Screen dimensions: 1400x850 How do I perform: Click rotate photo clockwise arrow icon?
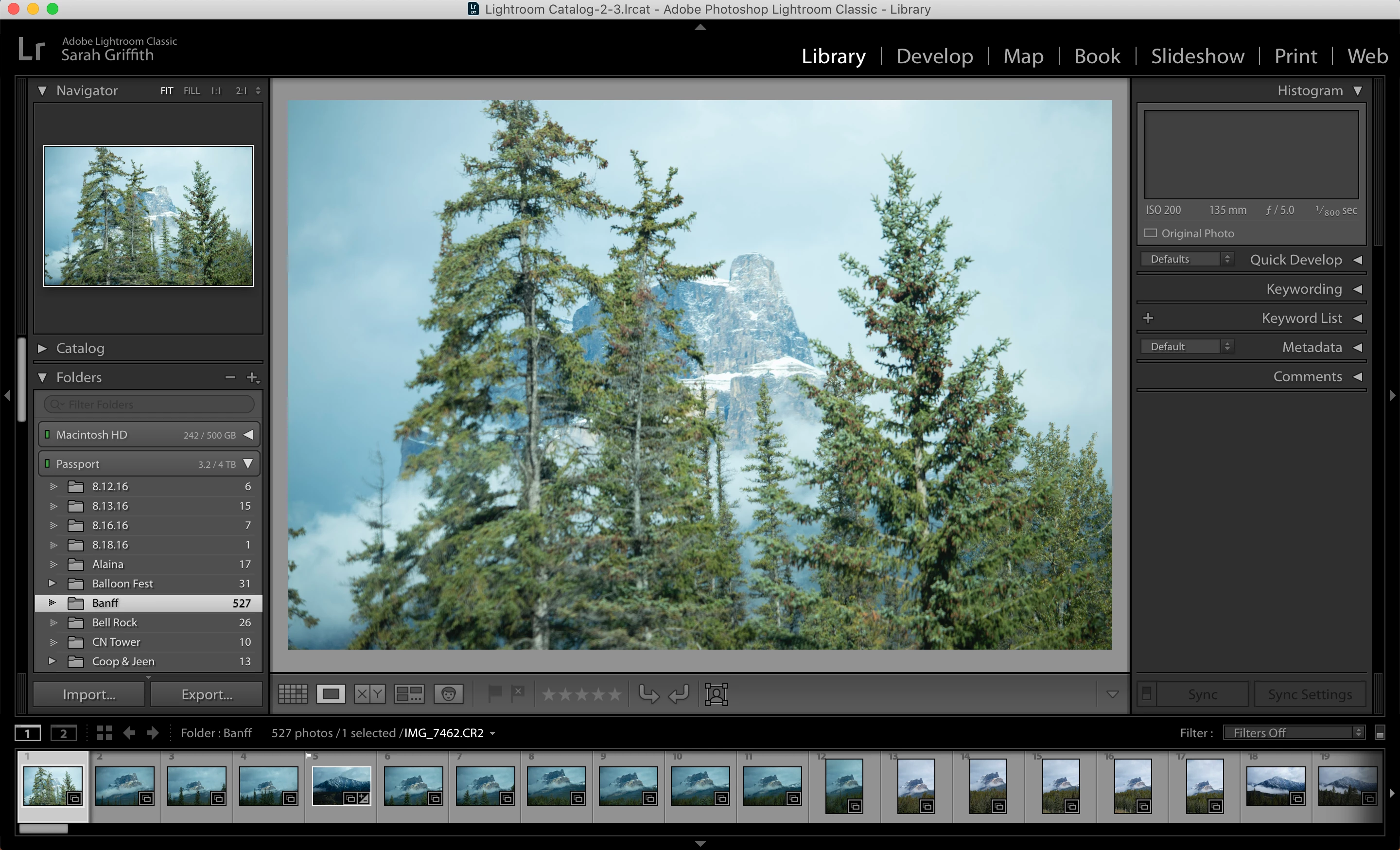coord(679,694)
